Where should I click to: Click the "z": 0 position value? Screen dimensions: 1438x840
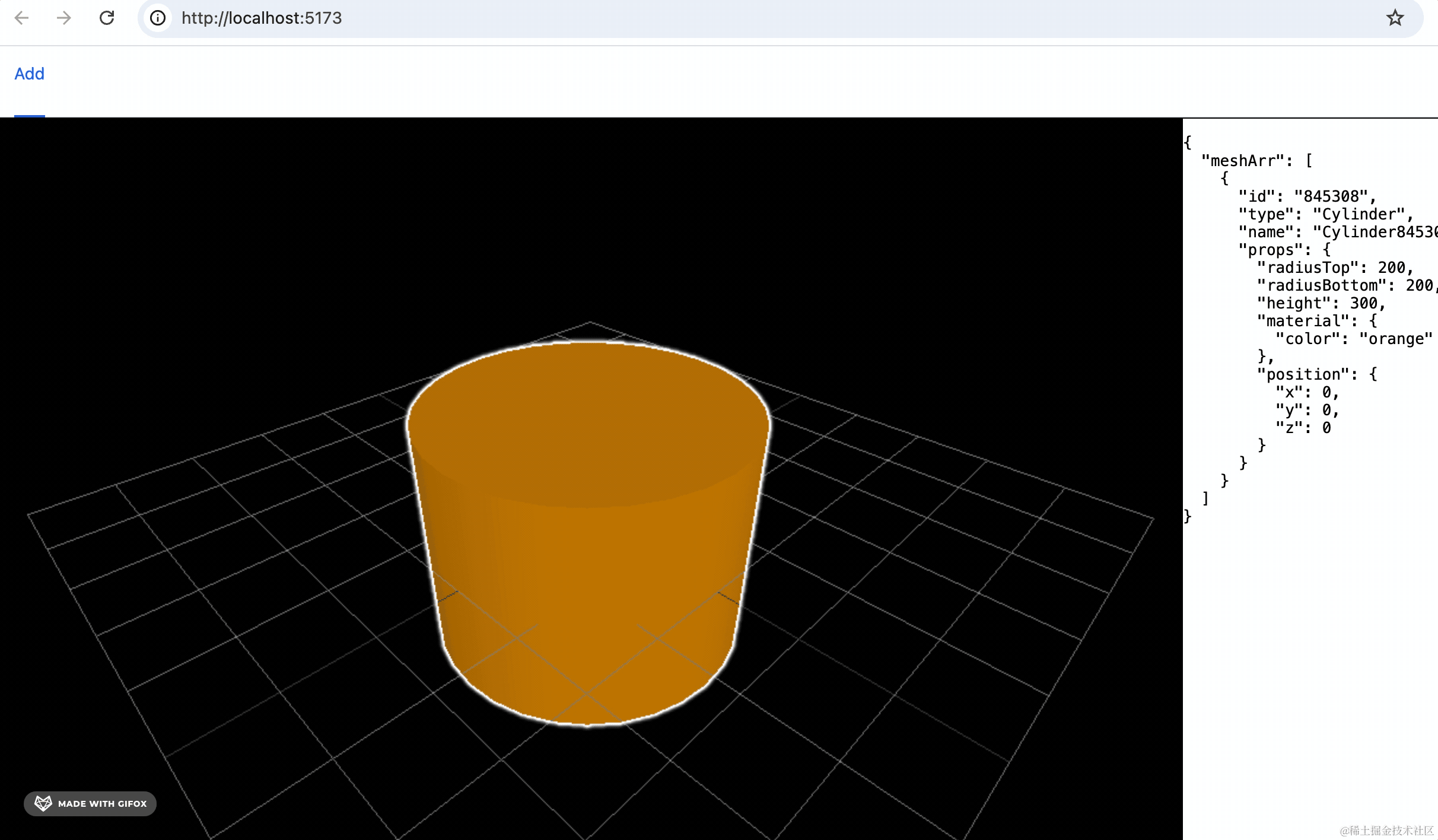click(x=1304, y=428)
